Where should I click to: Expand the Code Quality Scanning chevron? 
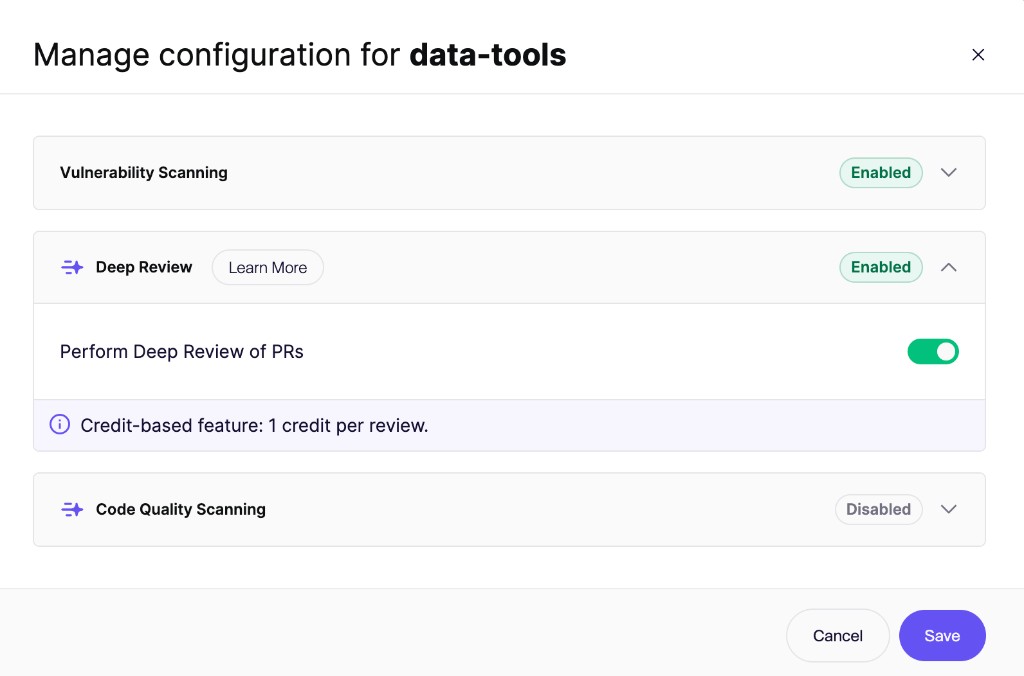948,509
